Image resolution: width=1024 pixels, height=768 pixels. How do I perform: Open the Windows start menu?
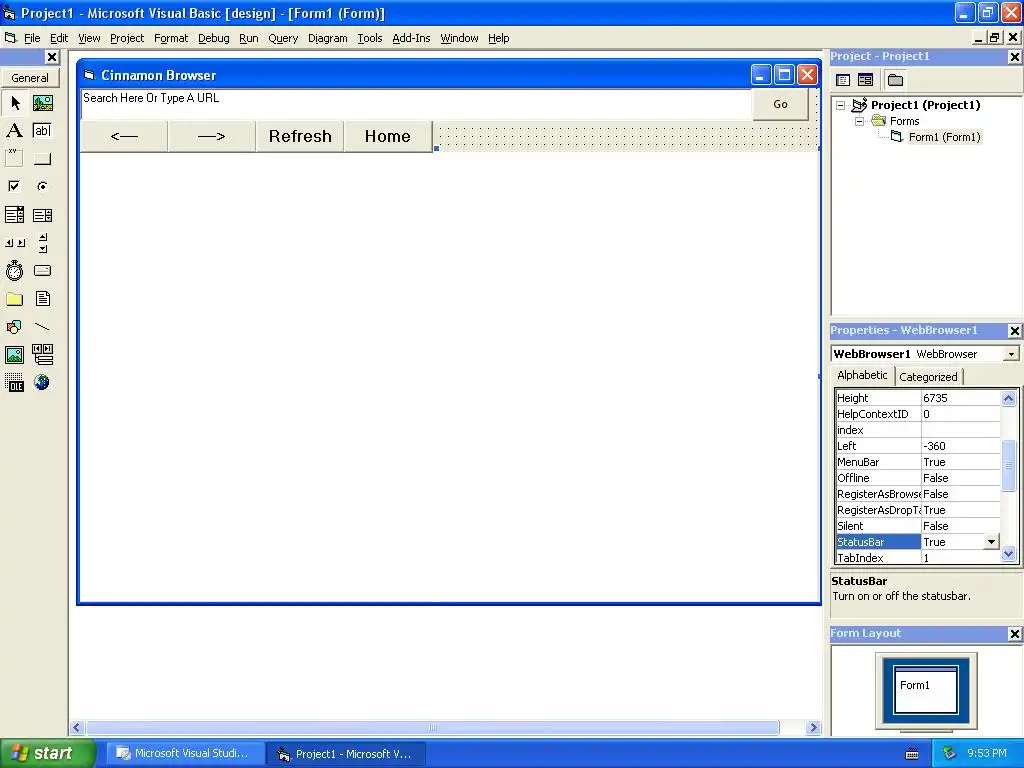[x=48, y=753]
